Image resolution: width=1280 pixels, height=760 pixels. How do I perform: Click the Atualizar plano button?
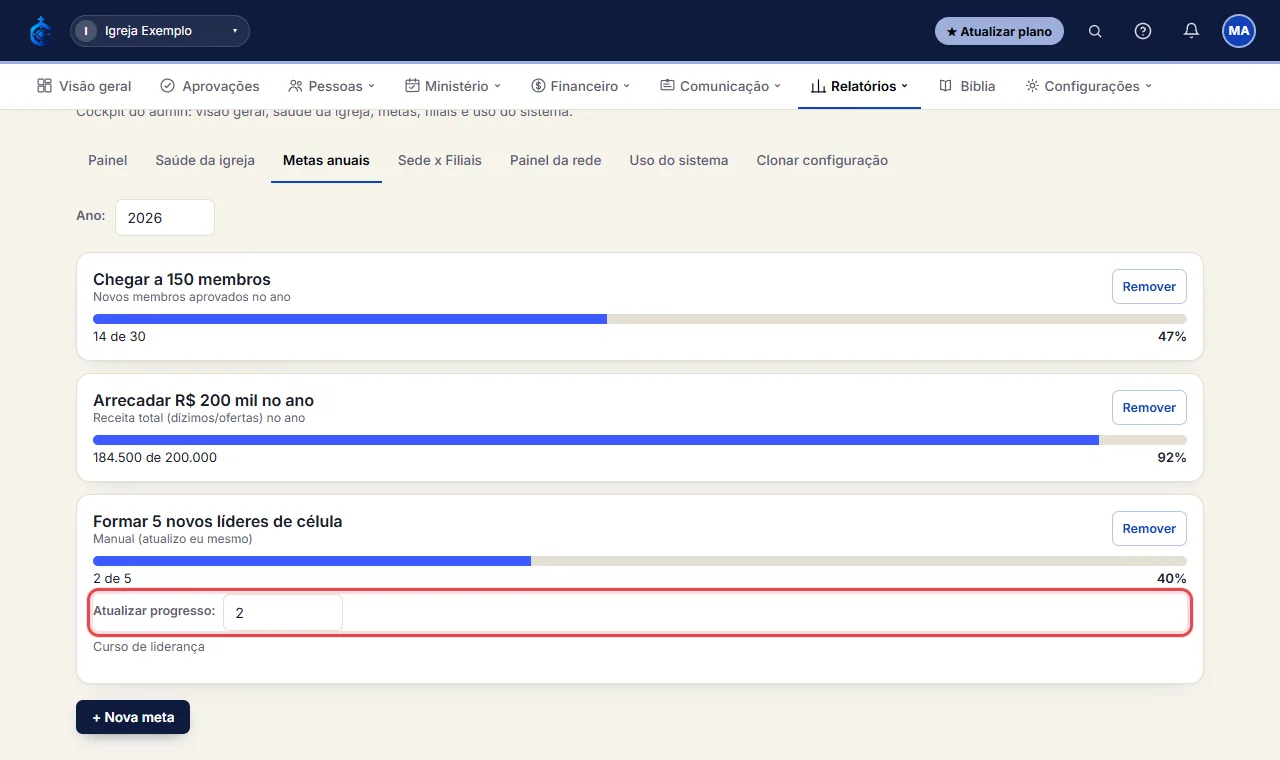point(999,31)
